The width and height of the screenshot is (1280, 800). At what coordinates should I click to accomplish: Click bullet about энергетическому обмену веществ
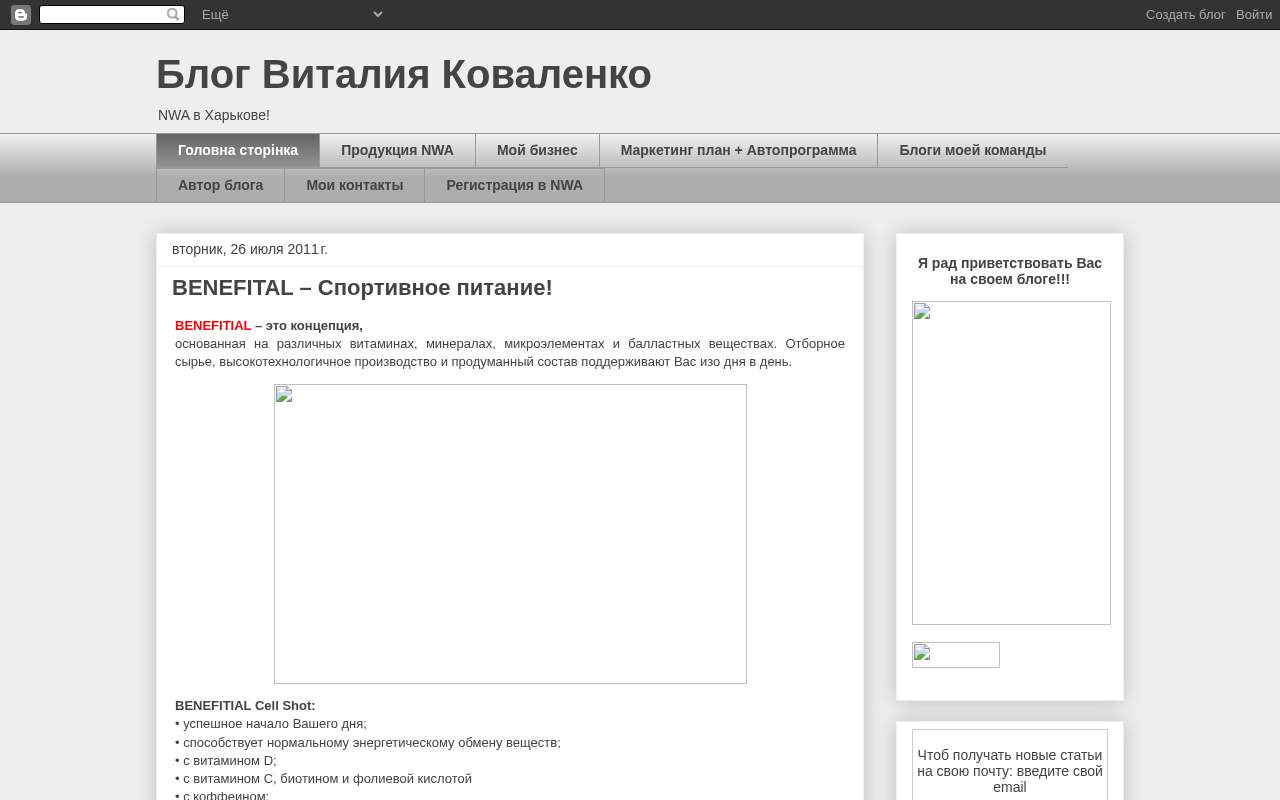tap(368, 743)
